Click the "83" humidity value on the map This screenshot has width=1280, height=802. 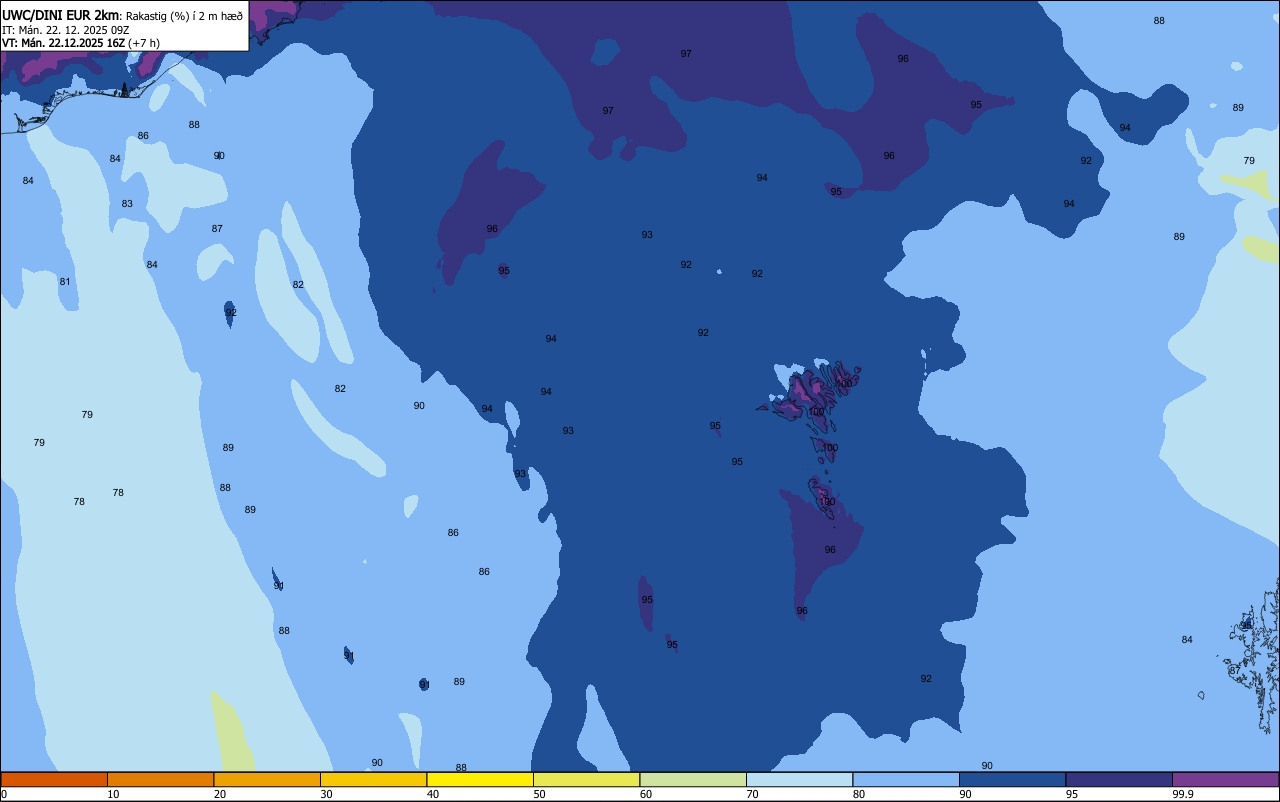click(x=127, y=204)
